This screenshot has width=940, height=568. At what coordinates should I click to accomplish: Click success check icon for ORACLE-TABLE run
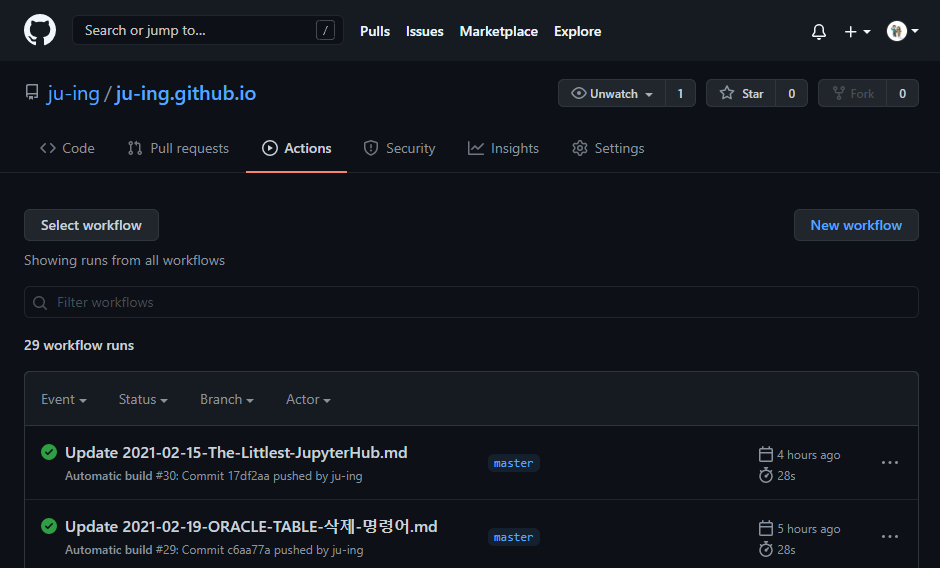pyautogui.click(x=49, y=526)
